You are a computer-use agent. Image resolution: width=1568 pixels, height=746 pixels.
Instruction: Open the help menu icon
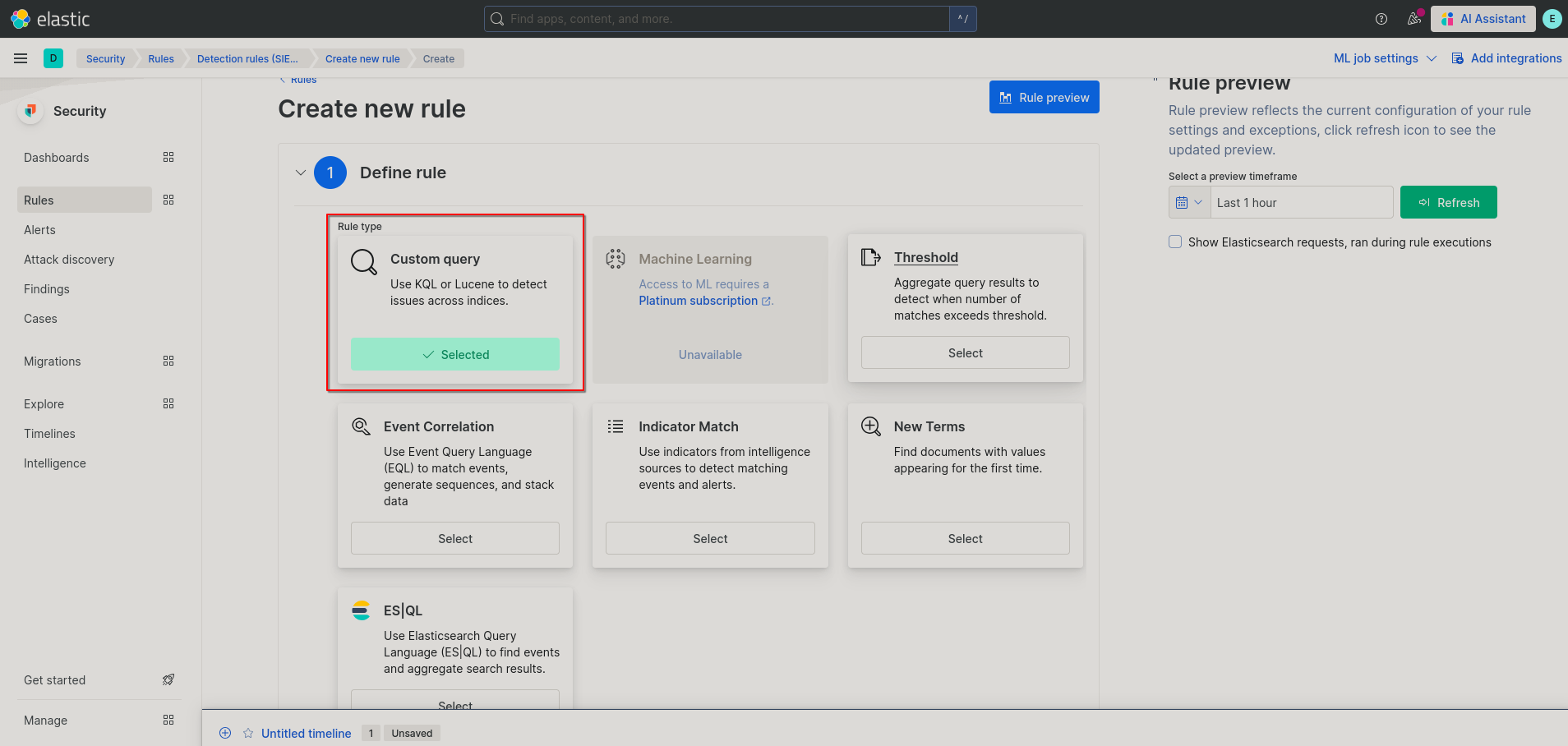1381,19
